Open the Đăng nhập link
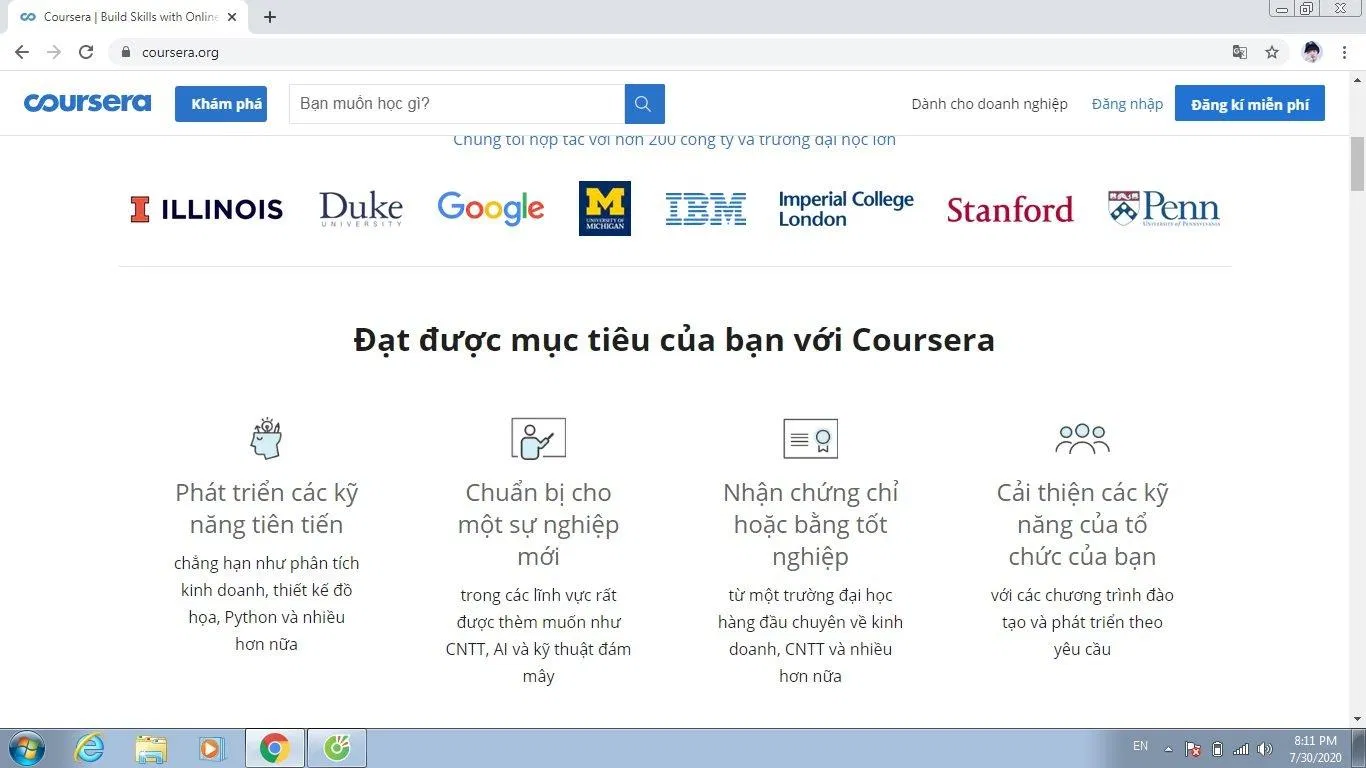 [x=1127, y=103]
